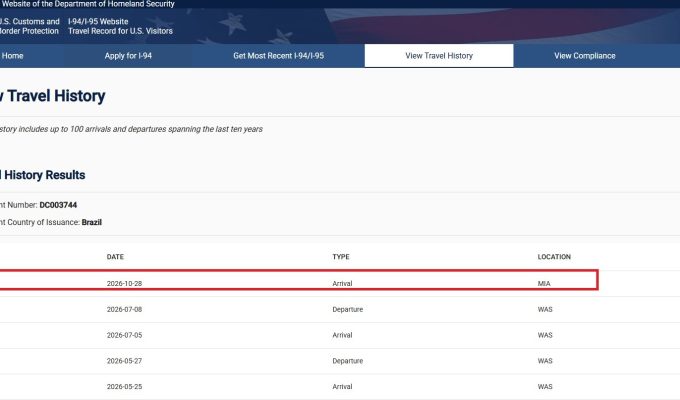Click country of issuance Brazil
This screenshot has height=400, width=680.
pos(92,222)
